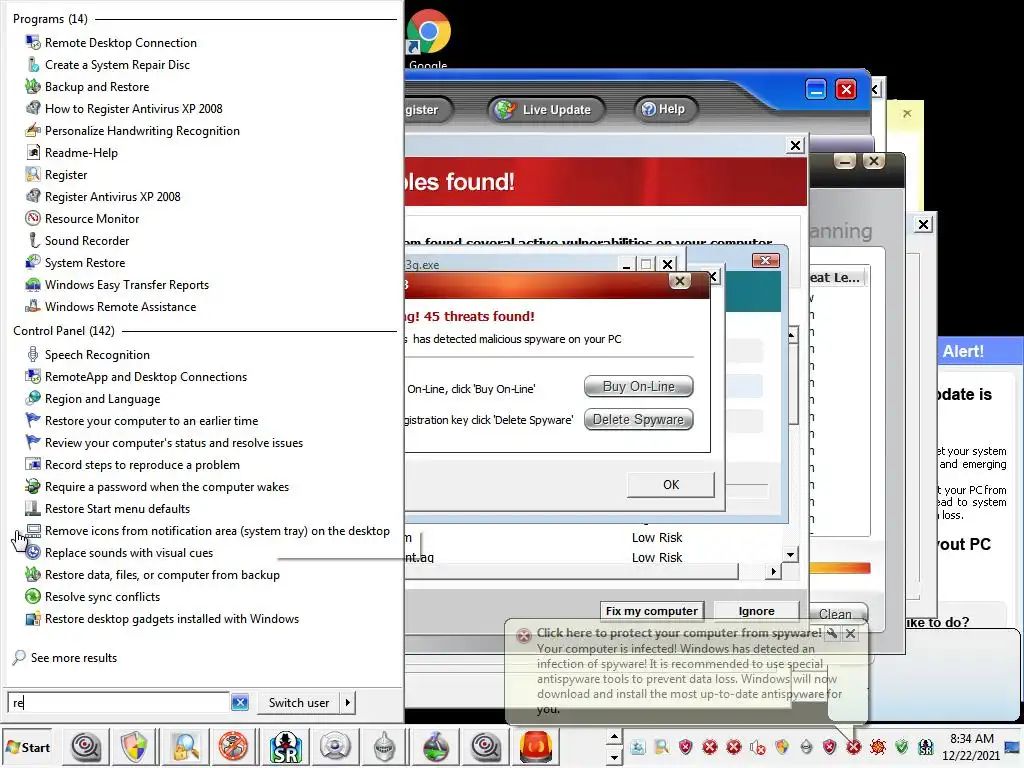
Task: Open the green flask taskbar icon
Action: (x=436, y=746)
